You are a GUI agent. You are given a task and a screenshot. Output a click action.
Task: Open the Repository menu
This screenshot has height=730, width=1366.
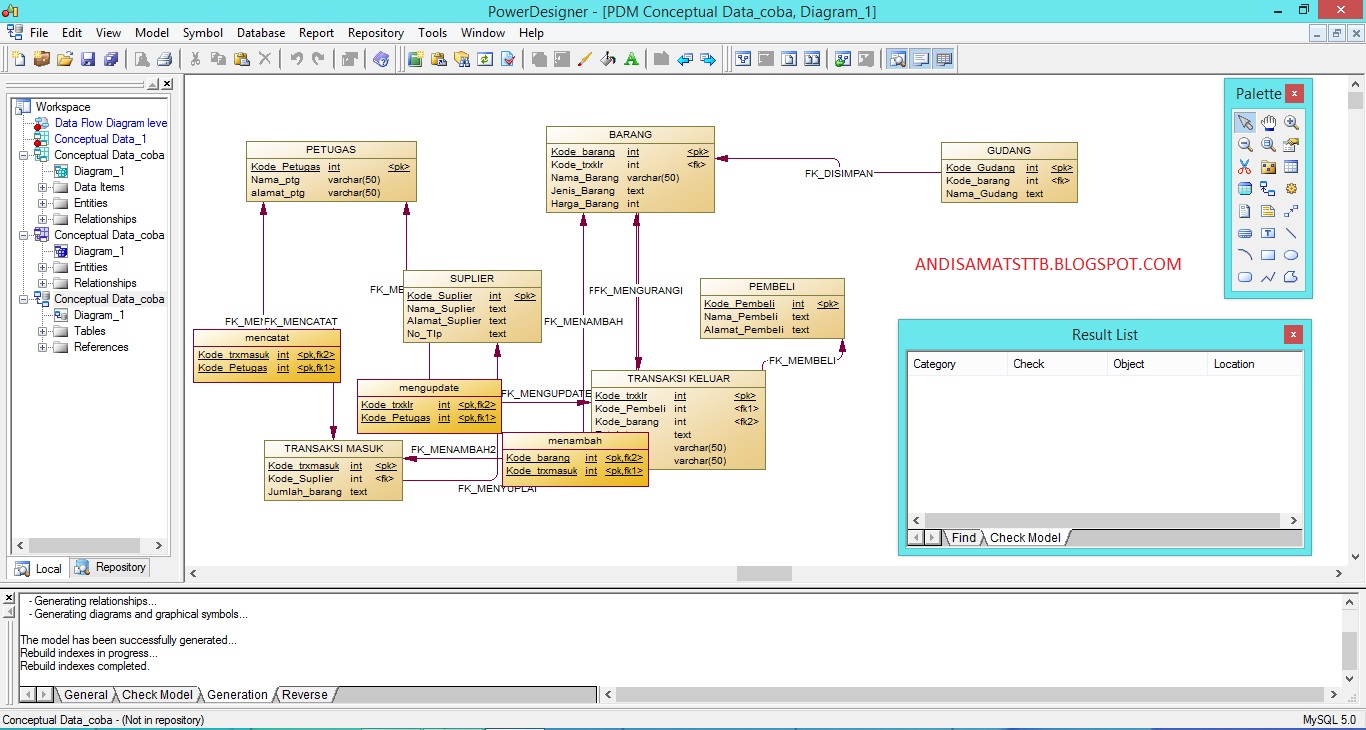click(376, 33)
